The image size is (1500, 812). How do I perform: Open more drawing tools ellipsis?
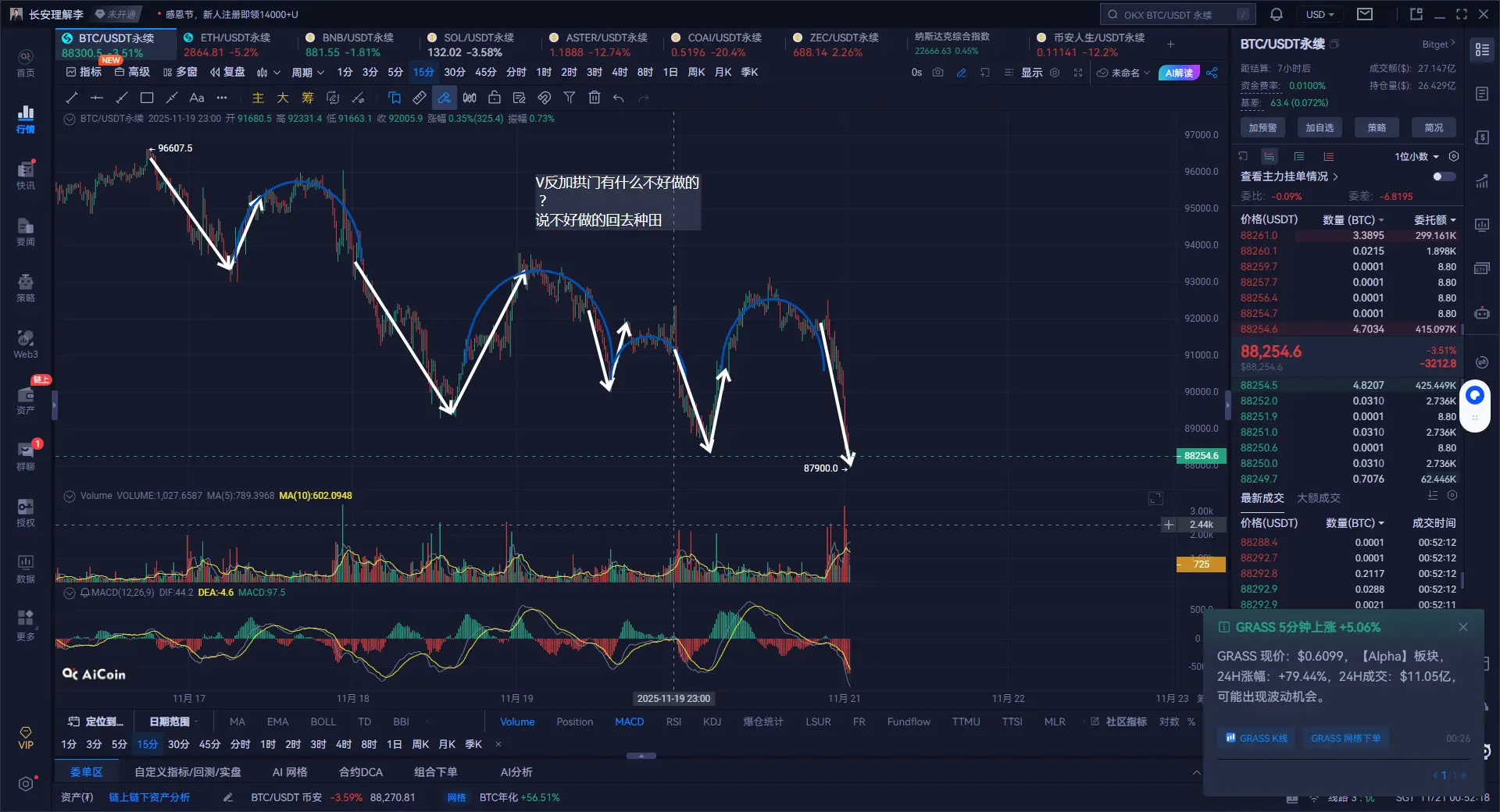[222, 98]
